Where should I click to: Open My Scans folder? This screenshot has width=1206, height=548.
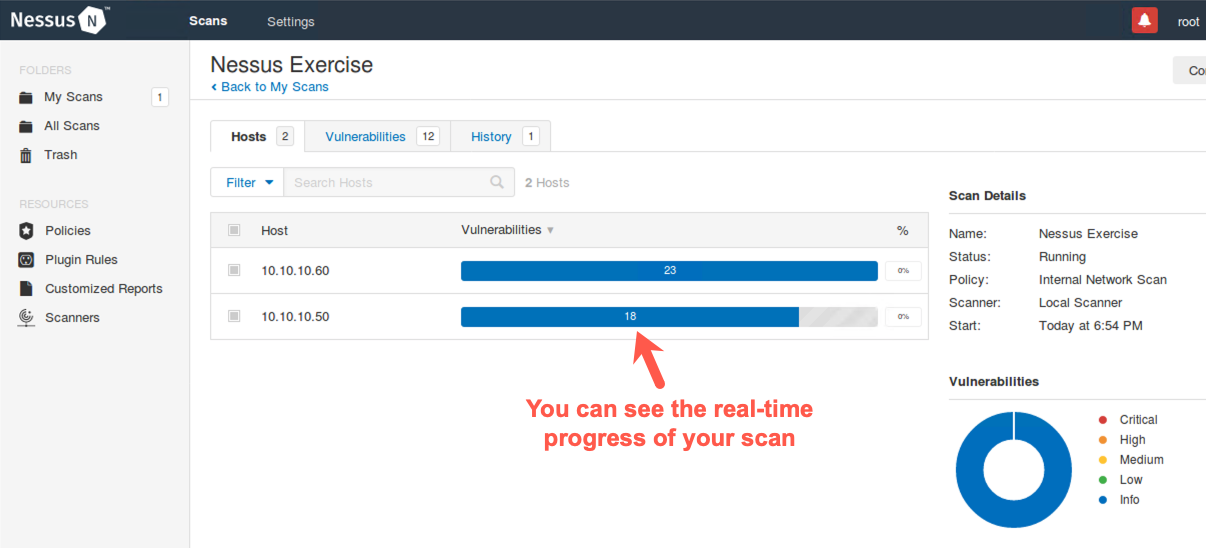tap(73, 97)
